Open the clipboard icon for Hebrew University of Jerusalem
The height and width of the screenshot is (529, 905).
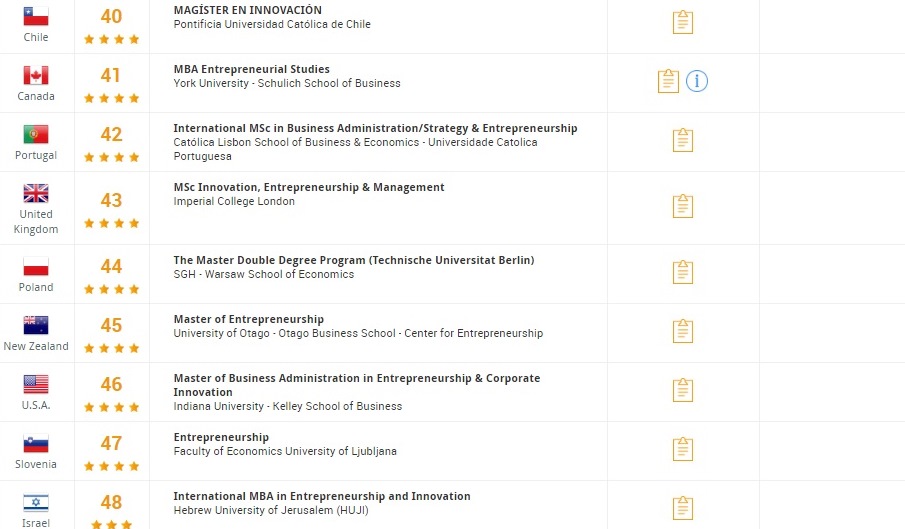coord(683,508)
